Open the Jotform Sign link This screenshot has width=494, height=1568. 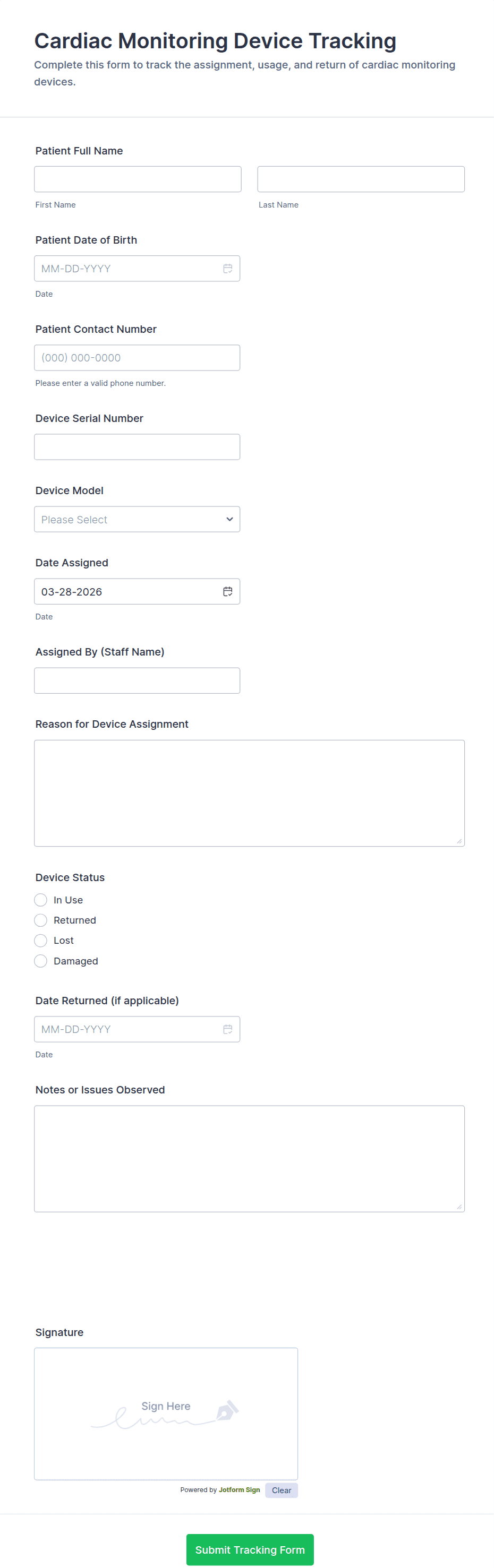tap(240, 1490)
